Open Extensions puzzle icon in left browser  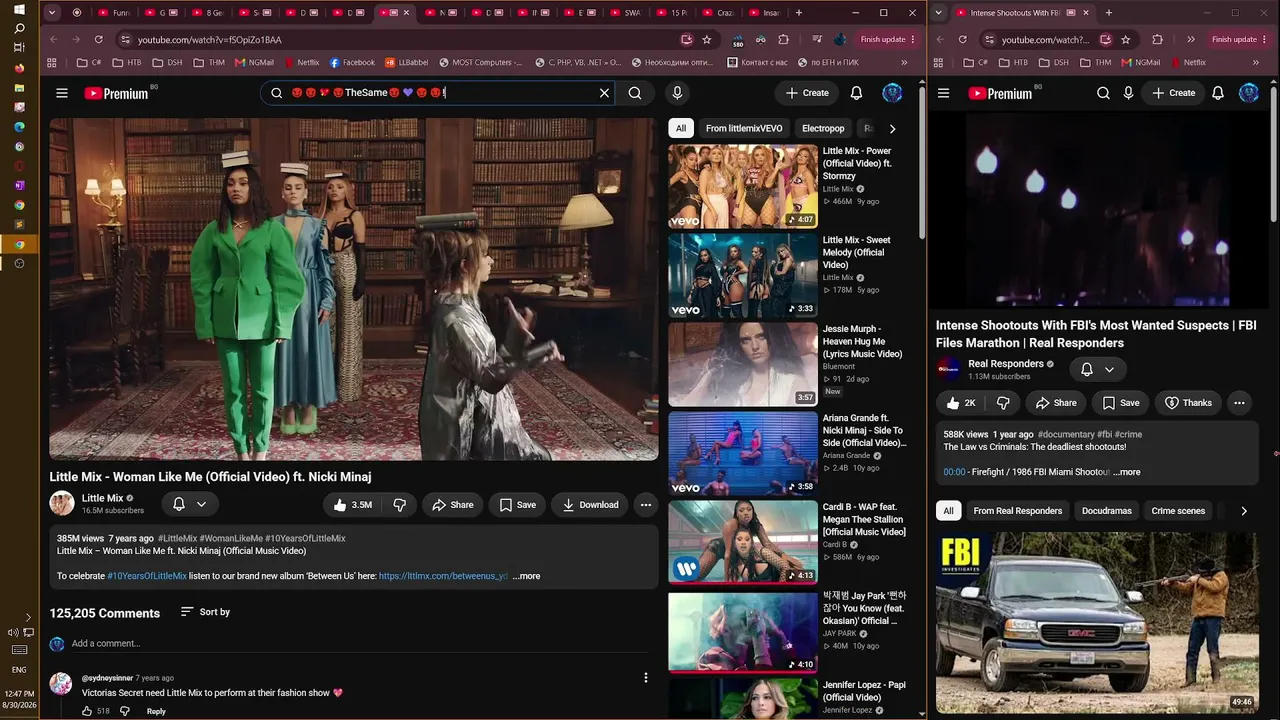point(783,39)
